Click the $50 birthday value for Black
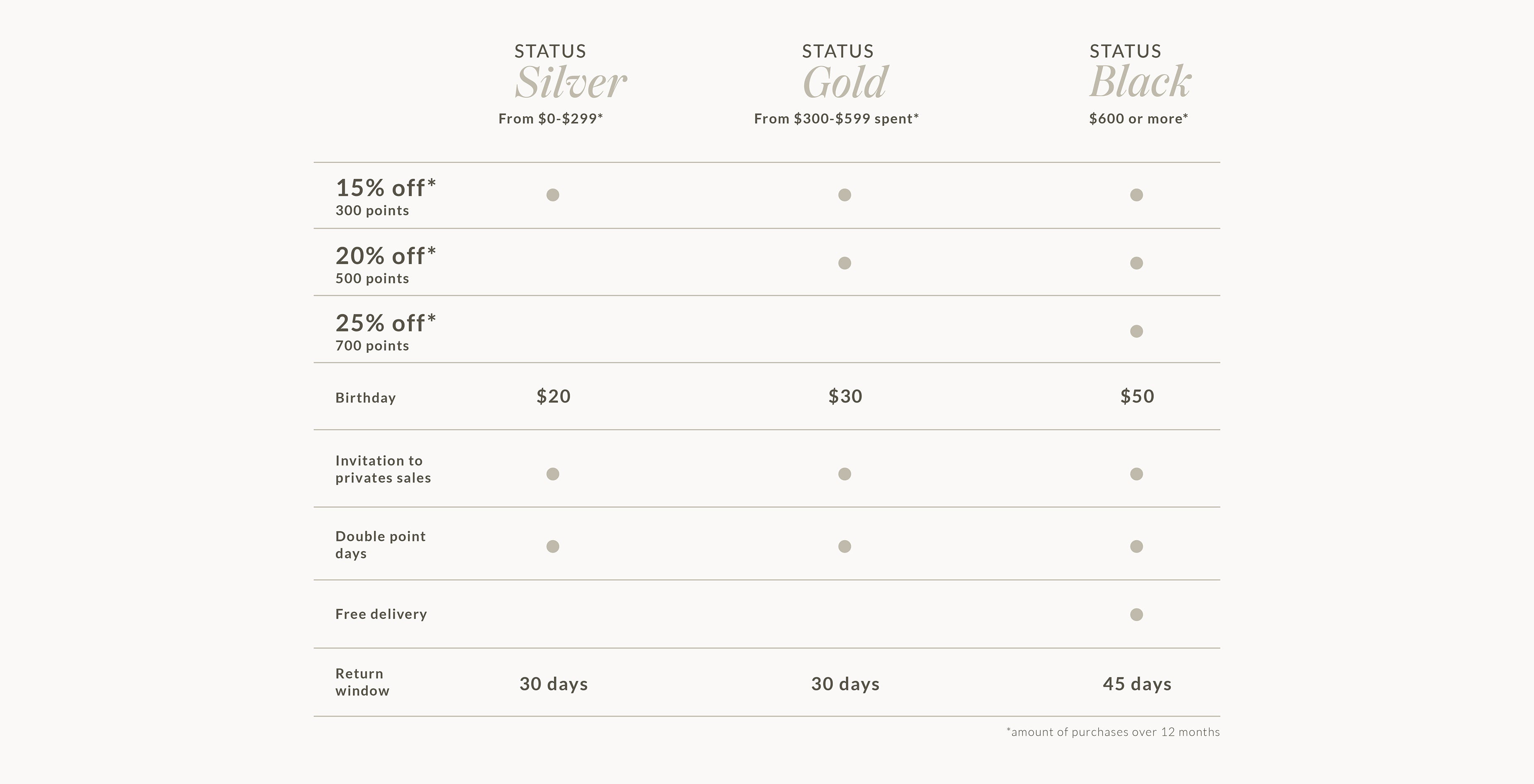 [1137, 396]
